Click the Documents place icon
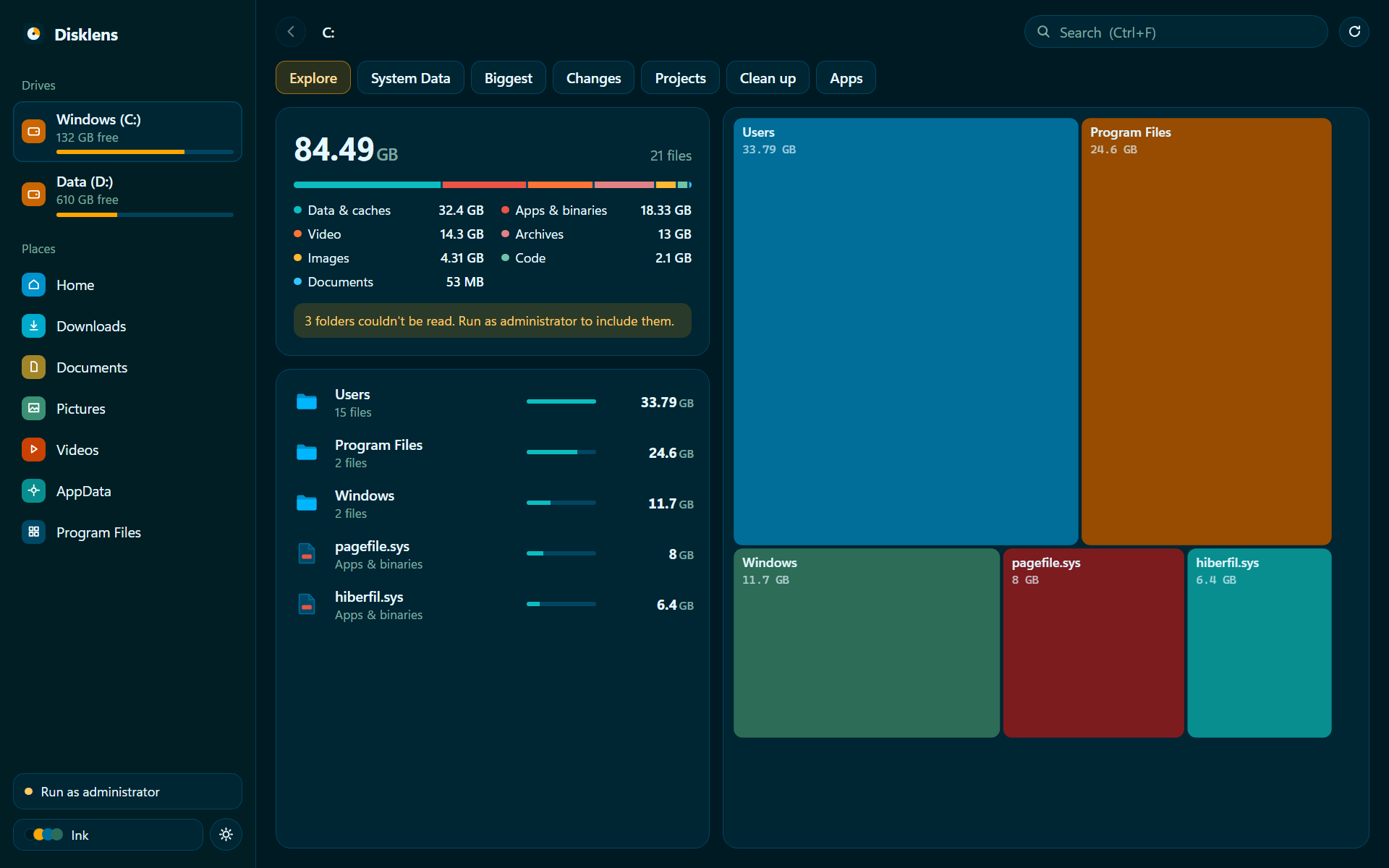 point(33,367)
